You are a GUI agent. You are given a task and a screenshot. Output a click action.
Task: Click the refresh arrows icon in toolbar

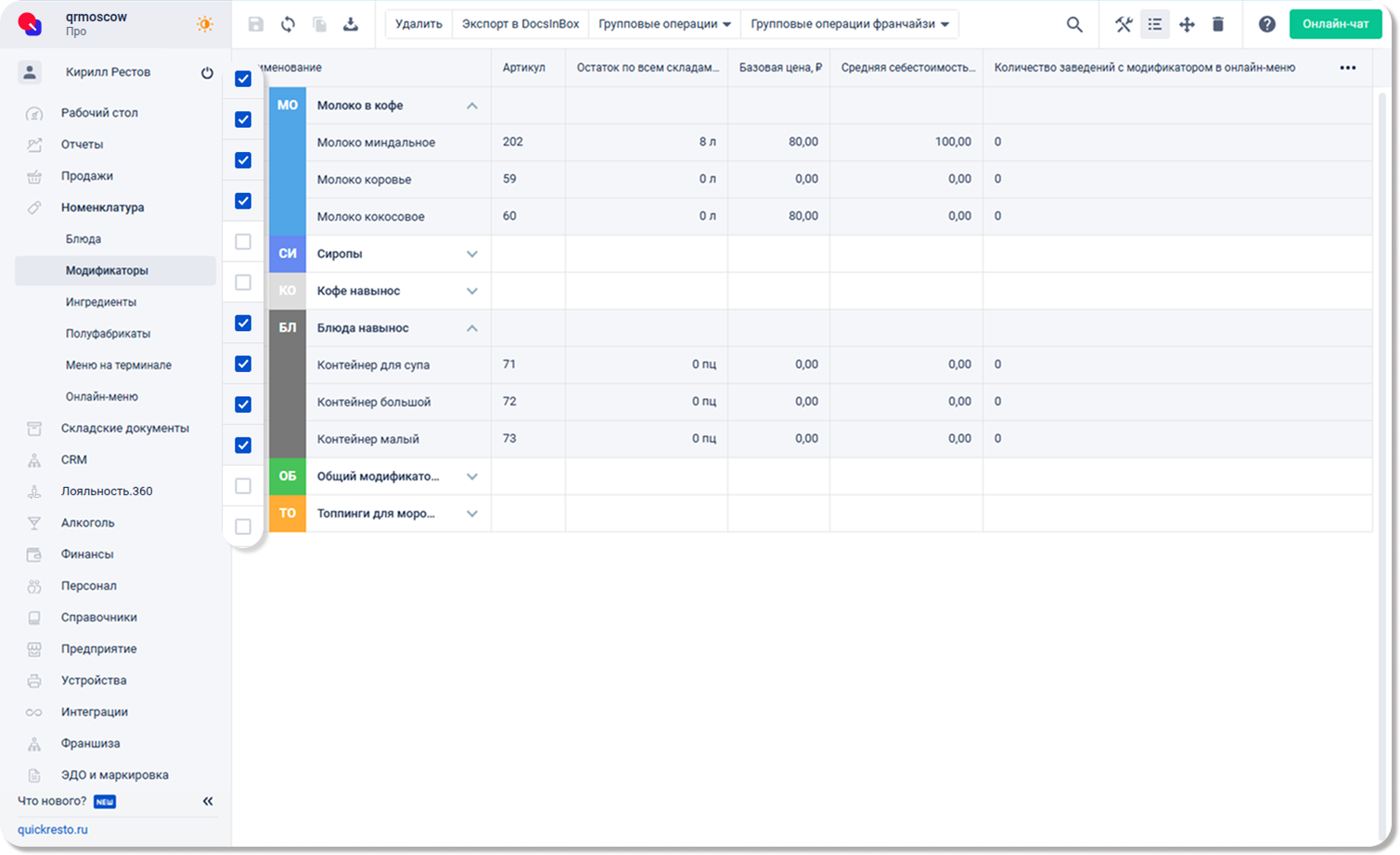(x=288, y=24)
